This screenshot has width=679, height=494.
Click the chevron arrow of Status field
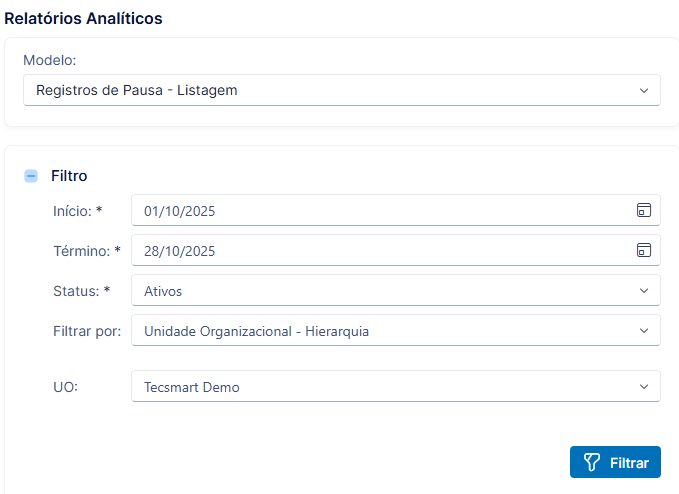(x=644, y=291)
